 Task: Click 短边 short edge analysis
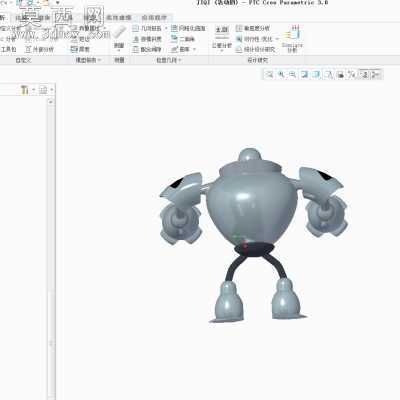point(81,39)
